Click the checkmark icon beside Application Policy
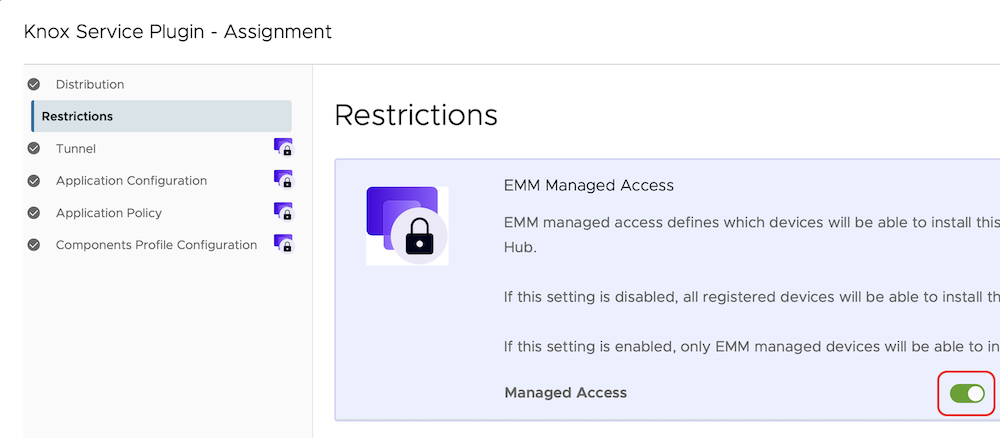Screen dimensions: 1000x438 (34, 213)
